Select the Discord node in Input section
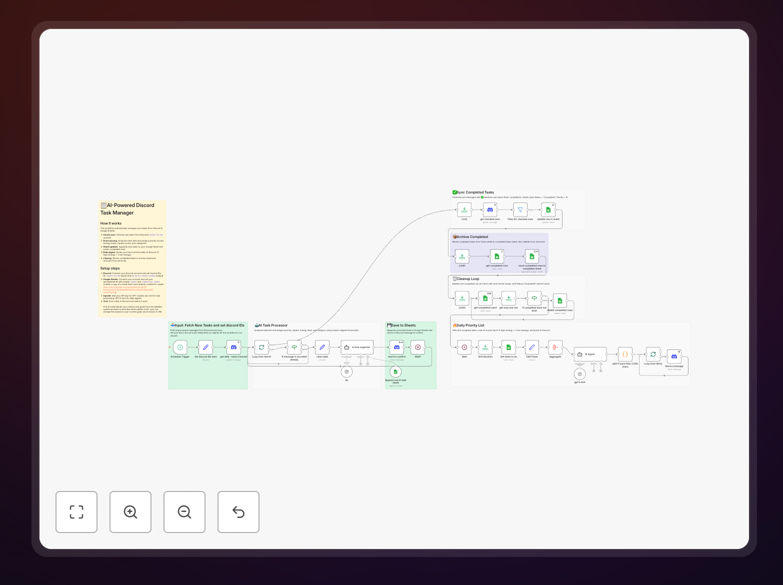 point(233,347)
